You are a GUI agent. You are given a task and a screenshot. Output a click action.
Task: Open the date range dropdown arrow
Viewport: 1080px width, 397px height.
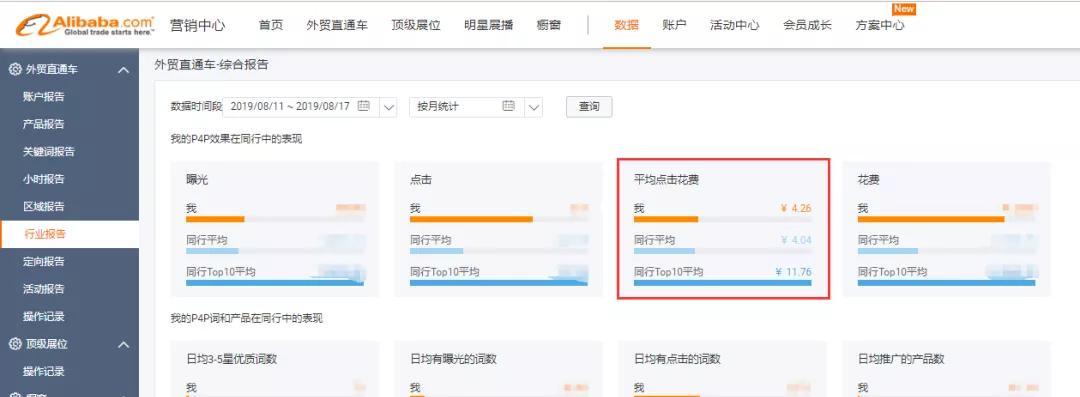point(388,107)
